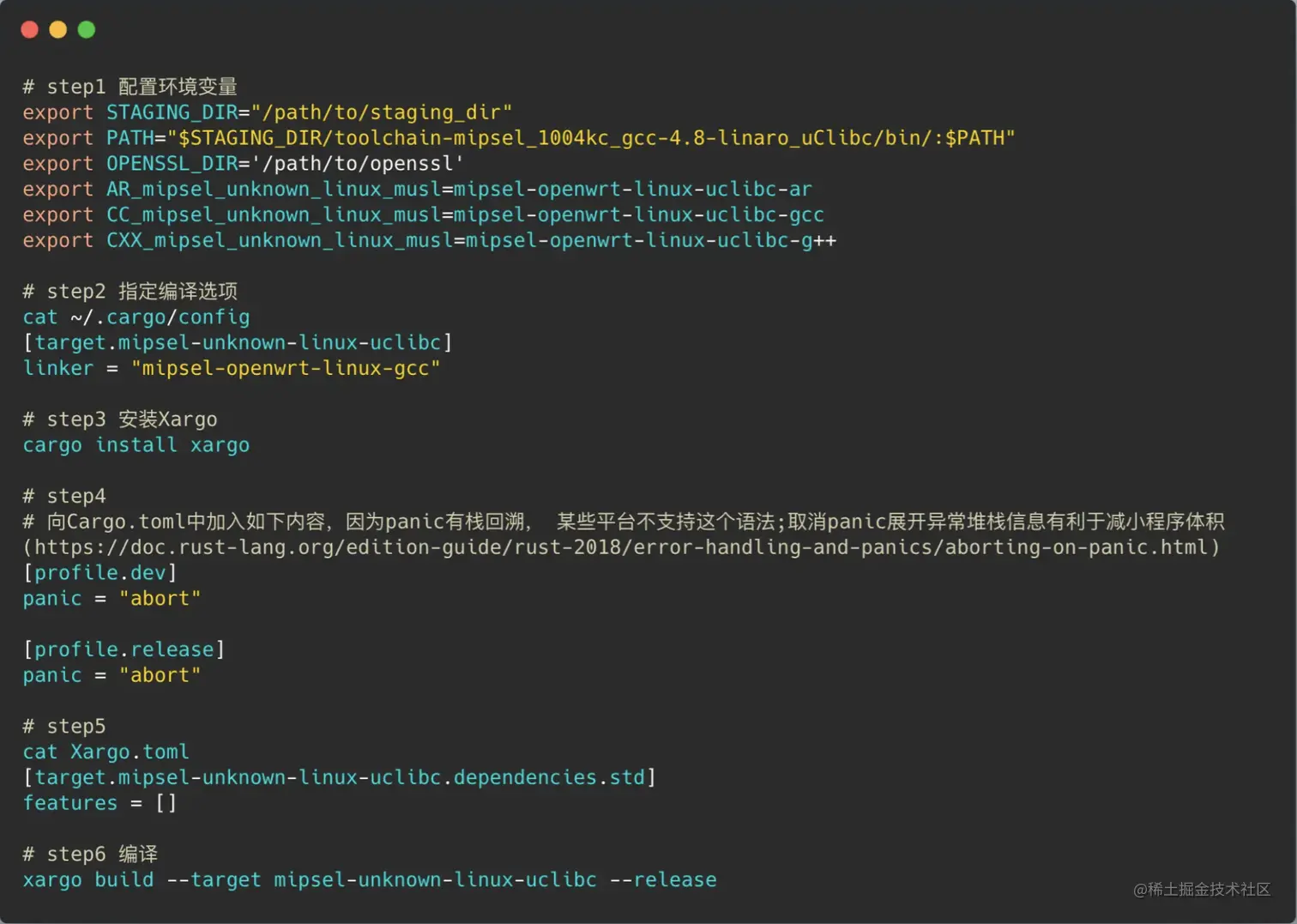
Task: Click the 稀土掘金技术社区 watermark text
Action: (1201, 890)
